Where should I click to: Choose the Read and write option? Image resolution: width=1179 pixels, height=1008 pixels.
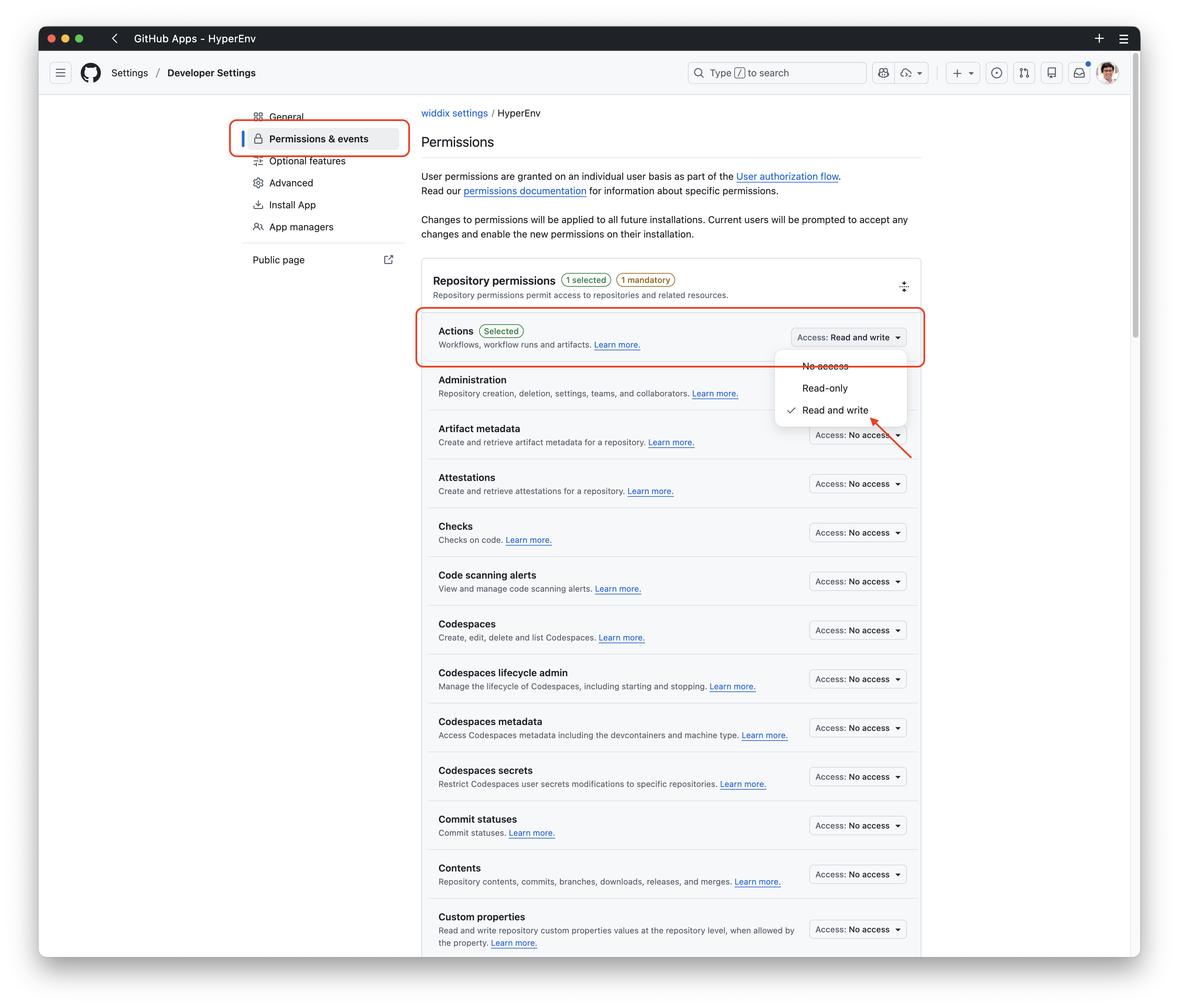[835, 410]
